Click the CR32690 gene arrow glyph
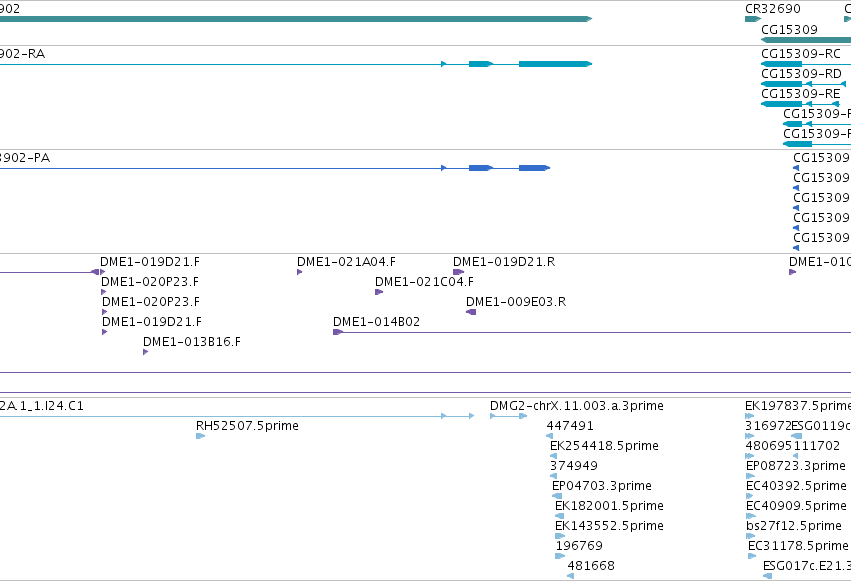 753,19
